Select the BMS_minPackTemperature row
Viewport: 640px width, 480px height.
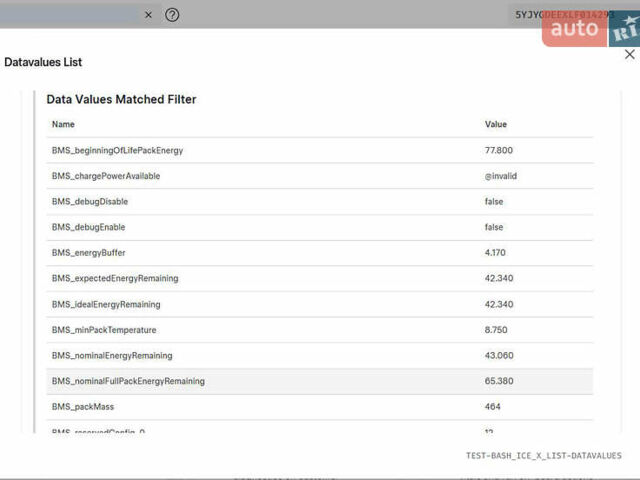(104, 330)
